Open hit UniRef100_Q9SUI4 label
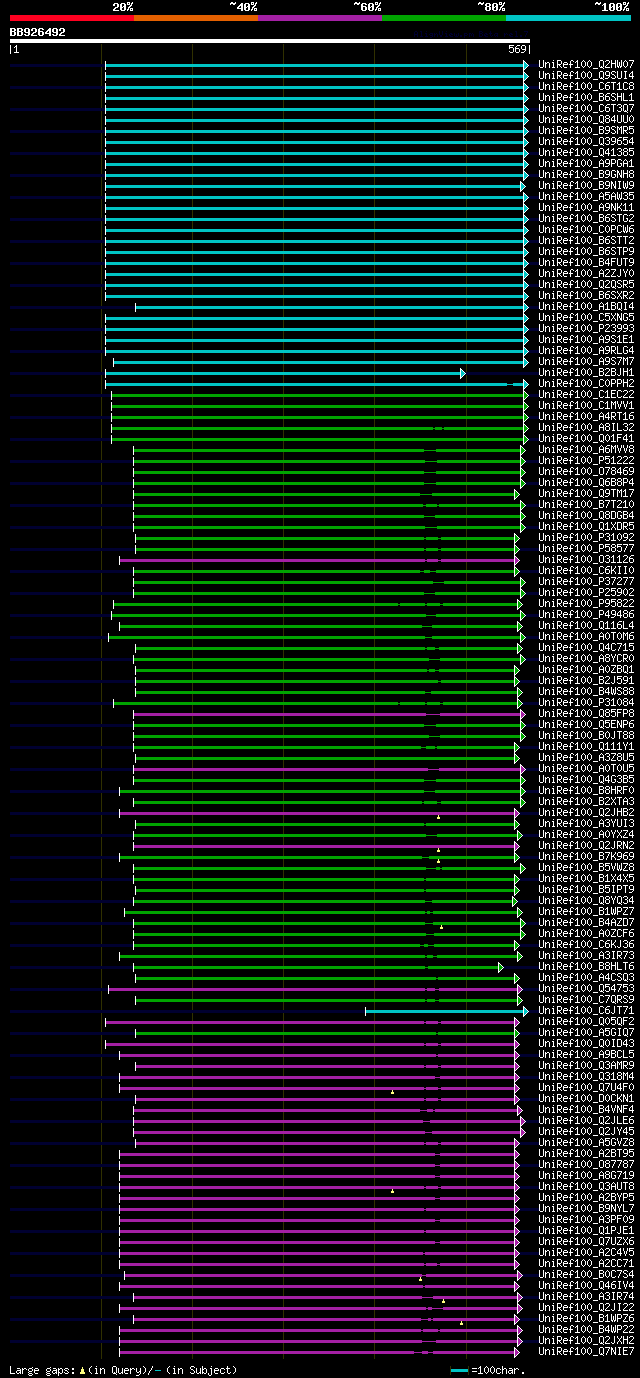This screenshot has width=640, height=1378. (x=586, y=76)
